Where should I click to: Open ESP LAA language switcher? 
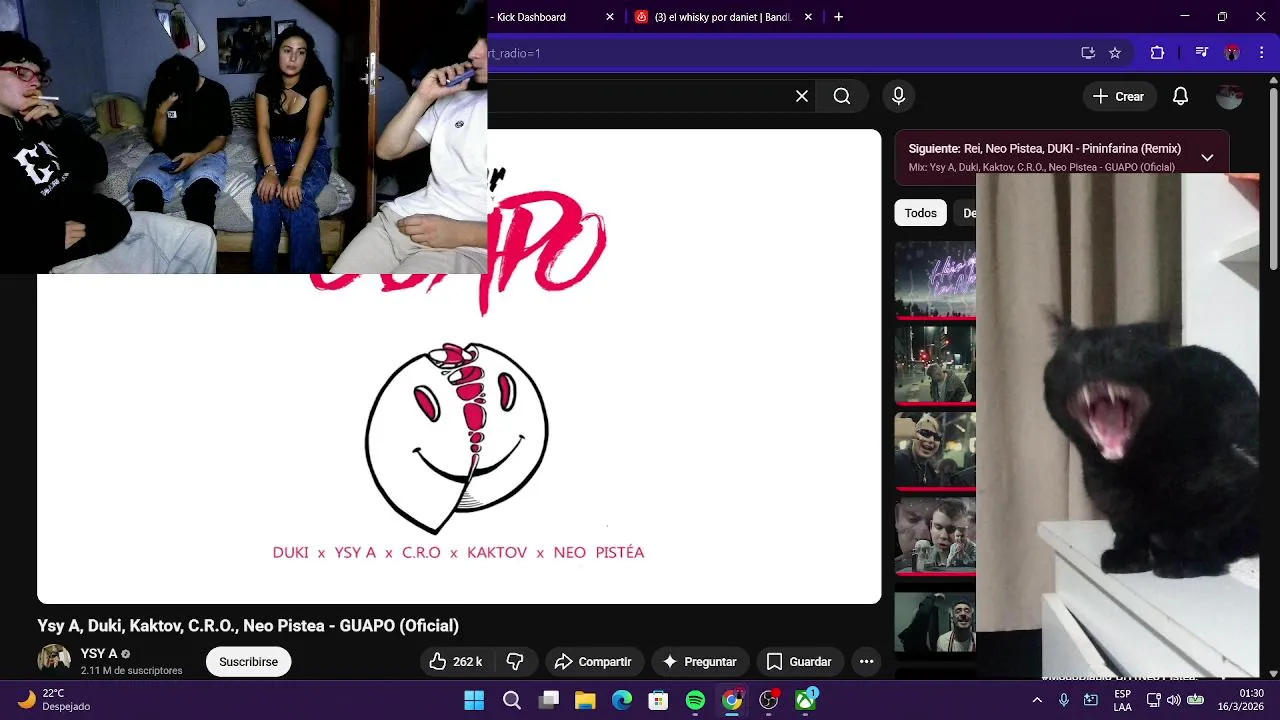click(x=1122, y=700)
